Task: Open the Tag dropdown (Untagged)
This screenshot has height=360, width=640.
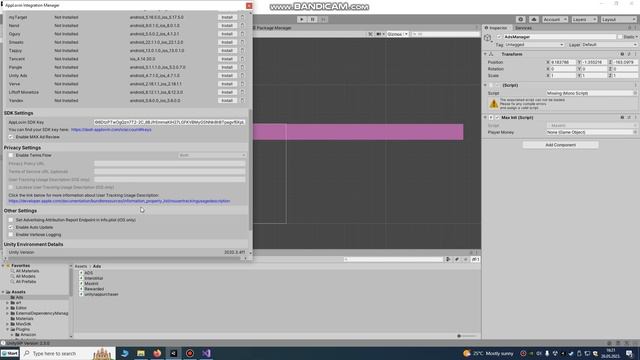Action: [534, 44]
